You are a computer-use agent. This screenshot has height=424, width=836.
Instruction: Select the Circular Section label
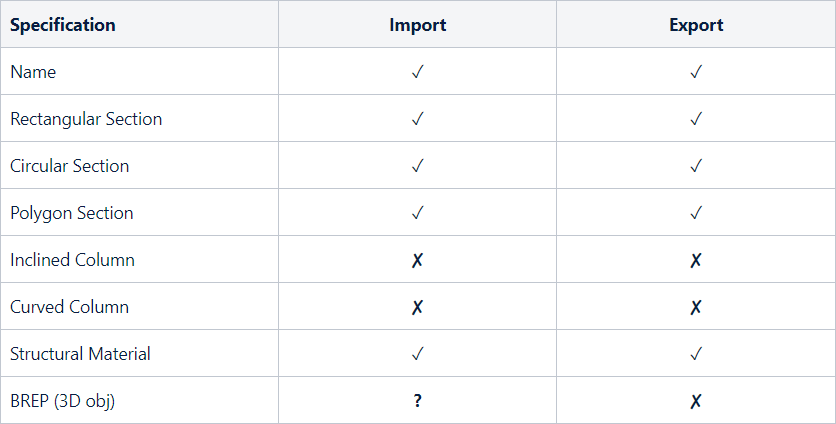[x=70, y=166]
